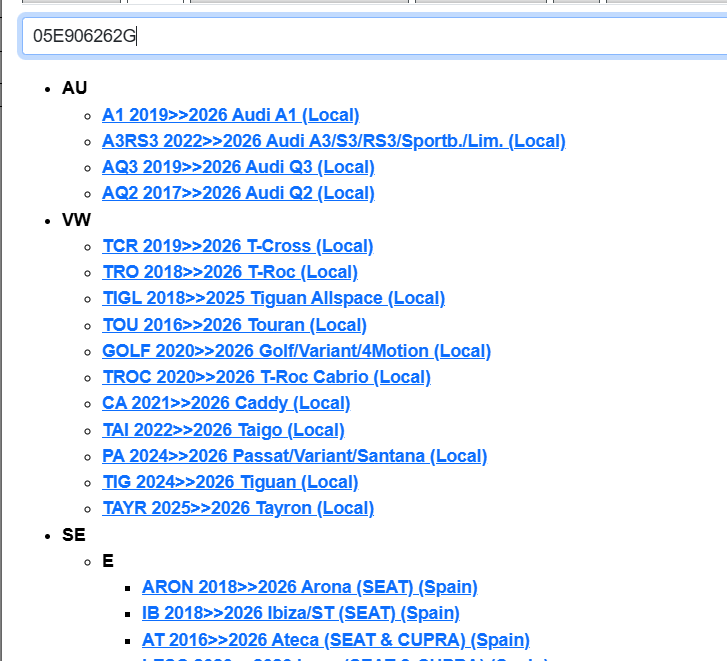Image resolution: width=727 pixels, height=661 pixels.
Task: Click the TAI 2022>>2026 Taigo link
Action: pyautogui.click(x=223, y=430)
